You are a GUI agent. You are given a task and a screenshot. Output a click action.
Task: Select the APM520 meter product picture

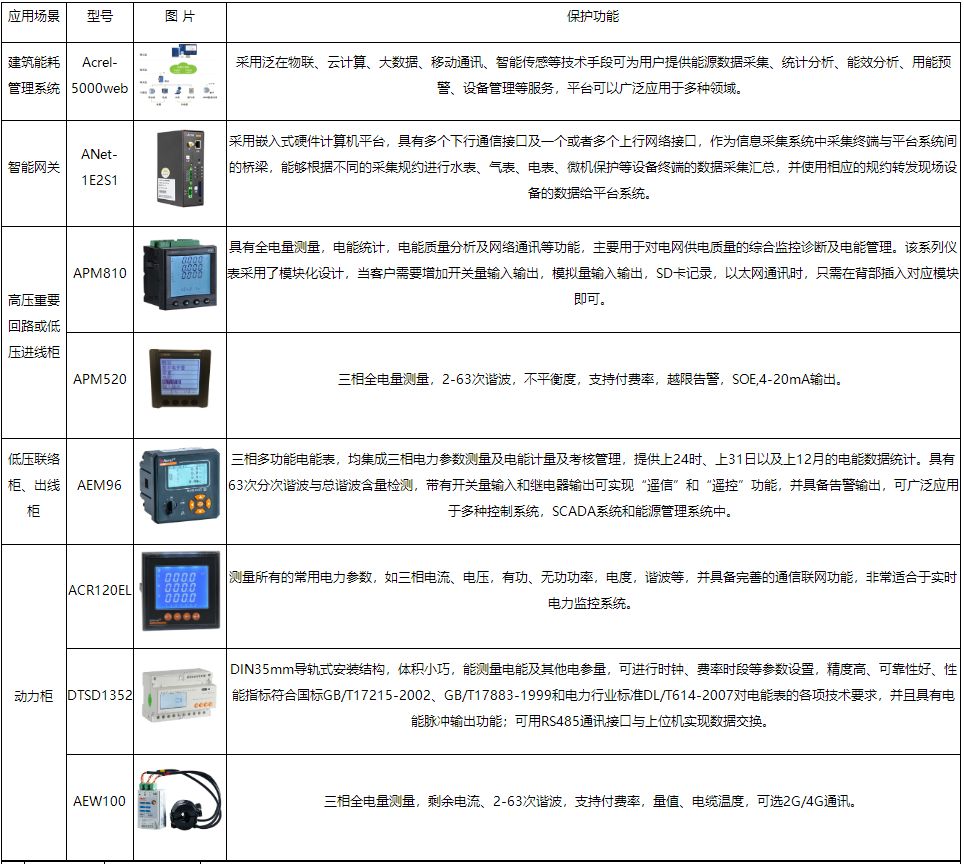coord(180,379)
